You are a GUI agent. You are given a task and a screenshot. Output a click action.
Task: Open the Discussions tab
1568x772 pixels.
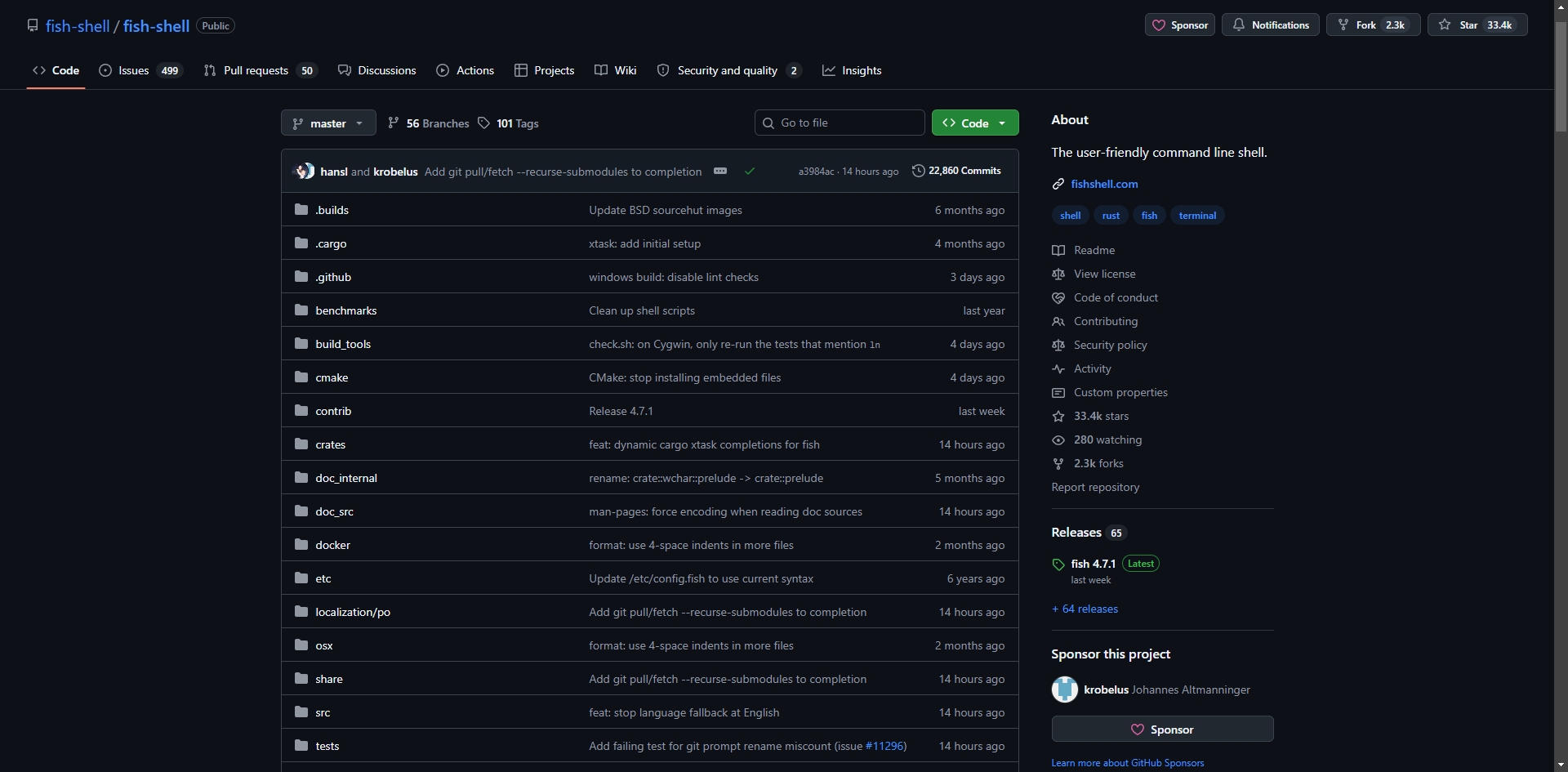[377, 70]
